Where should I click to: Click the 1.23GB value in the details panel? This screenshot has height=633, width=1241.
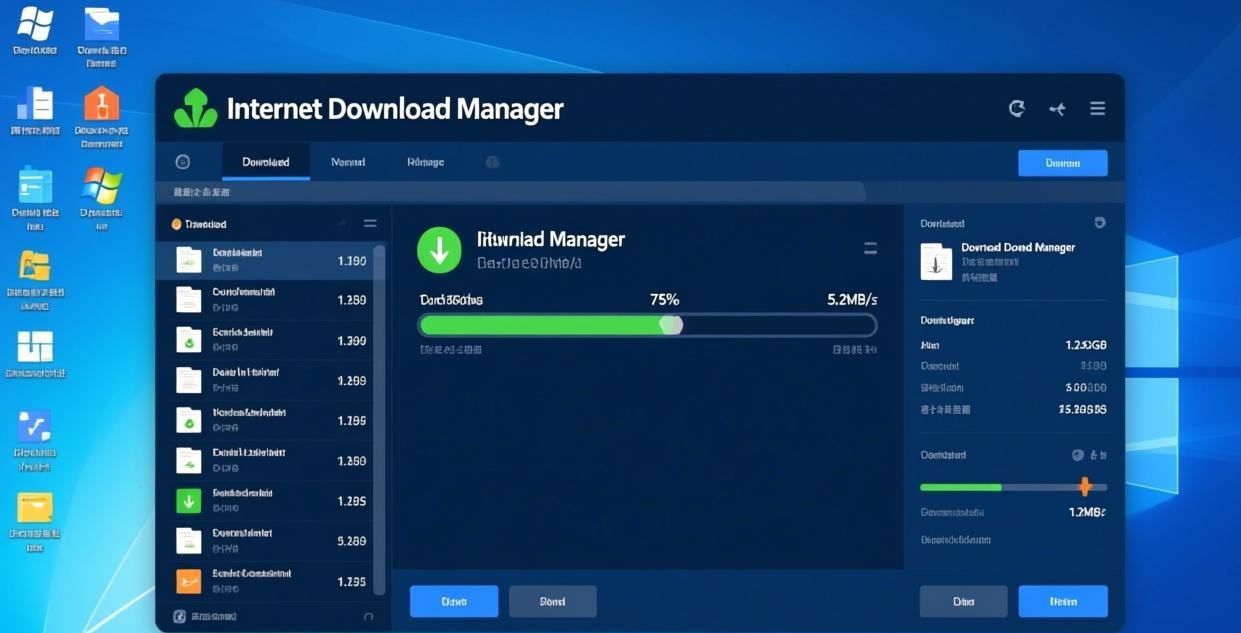1086,345
